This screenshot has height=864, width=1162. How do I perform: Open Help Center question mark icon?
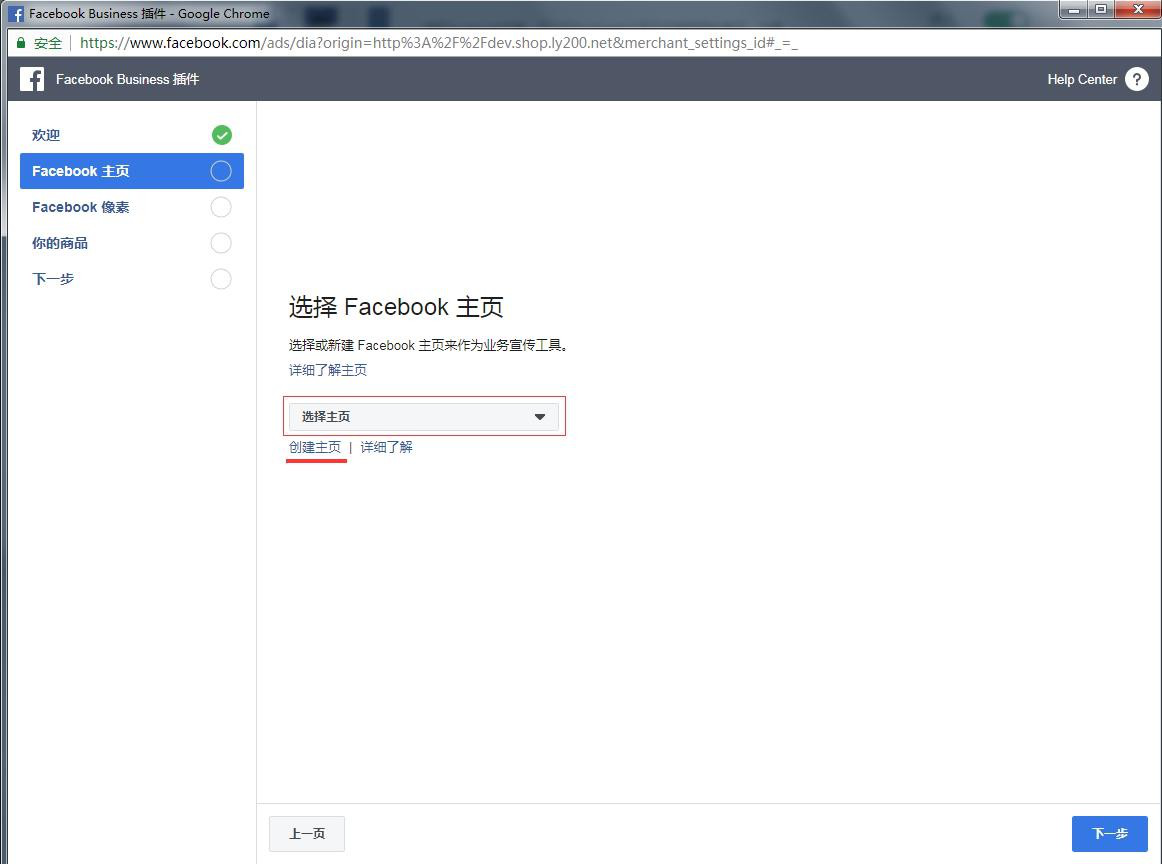[1136, 79]
